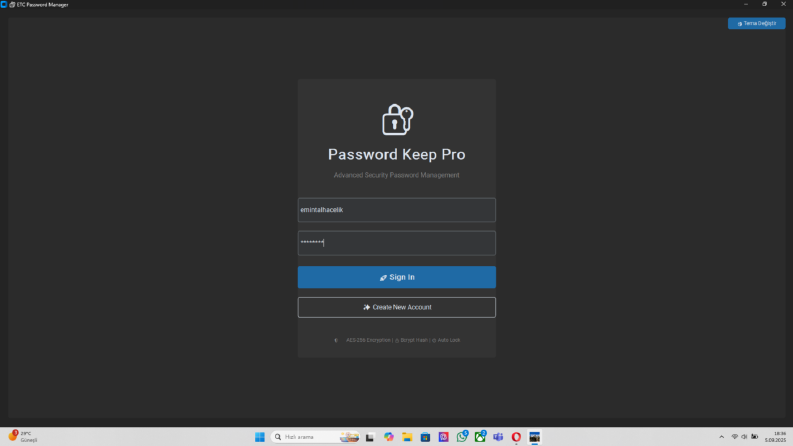Screen dimensions: 793x446
Task: Open Opera browser from taskbar
Action: tap(516, 437)
